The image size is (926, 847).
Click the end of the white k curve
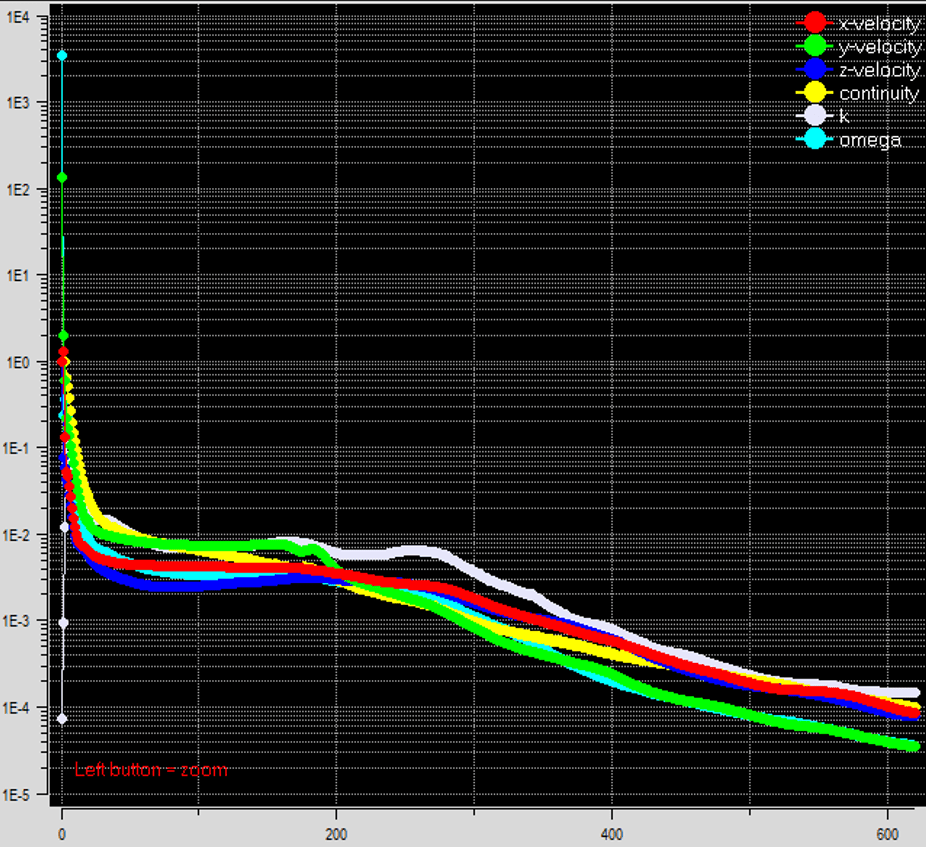(914, 692)
